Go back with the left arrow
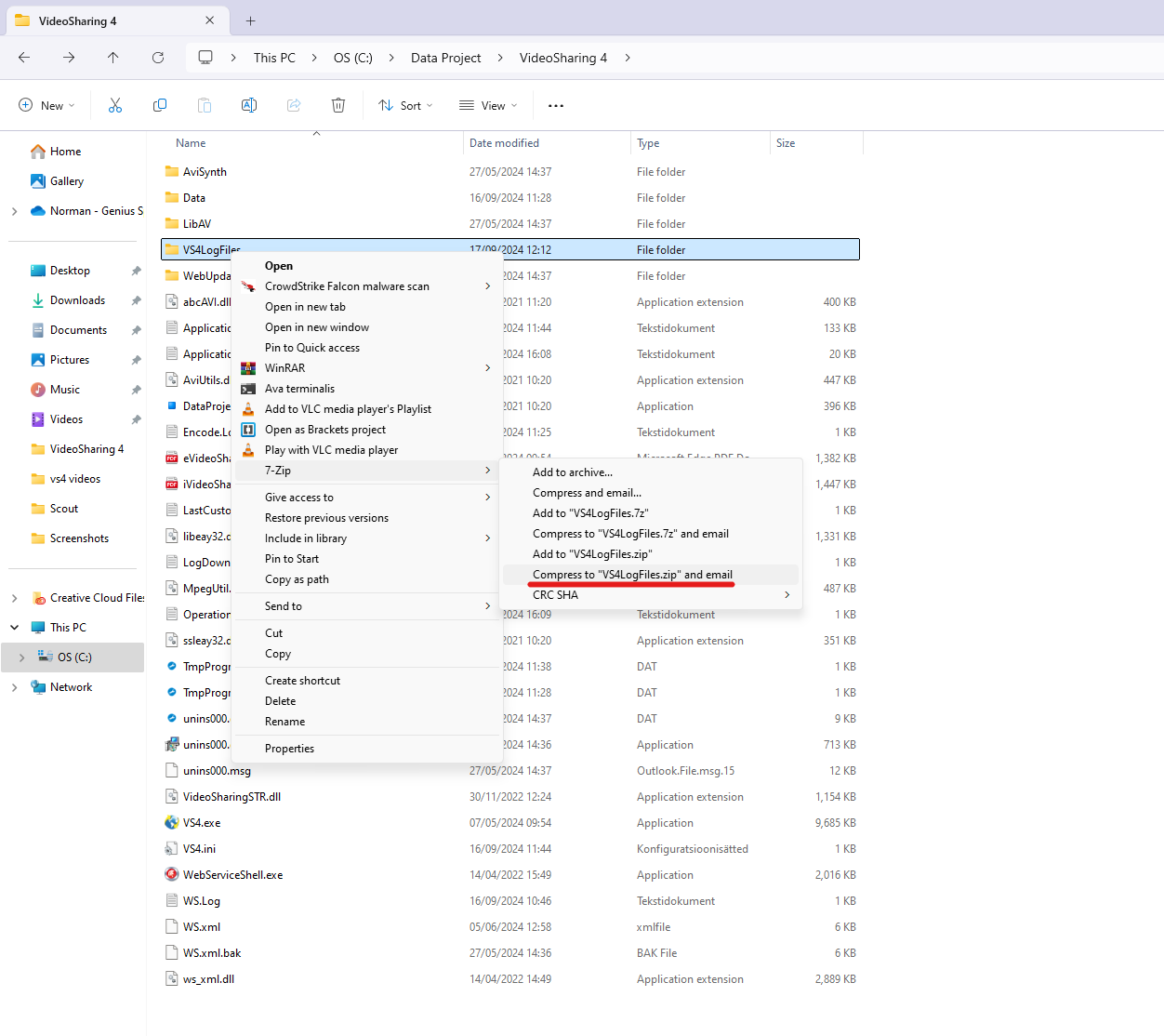Image resolution: width=1164 pixels, height=1036 pixels. pos(24,58)
